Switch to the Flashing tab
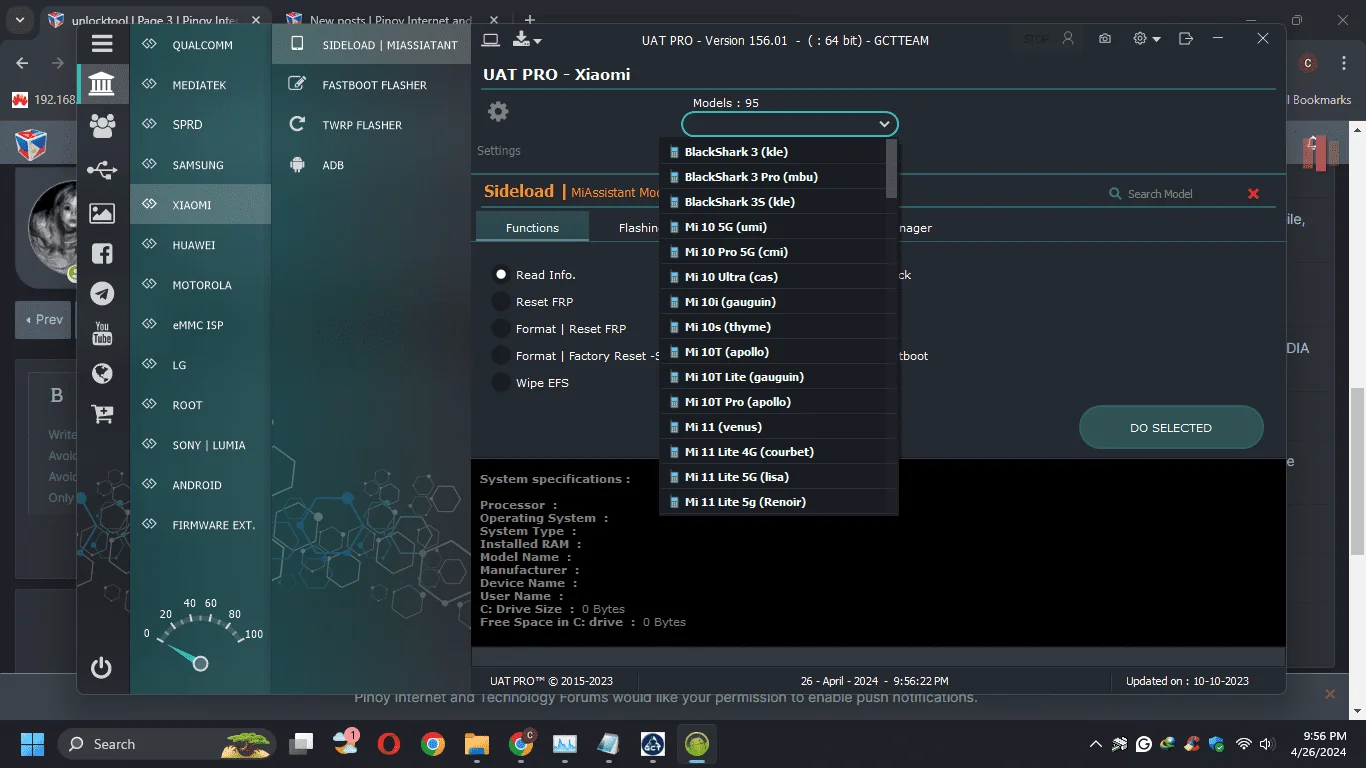 click(638, 227)
